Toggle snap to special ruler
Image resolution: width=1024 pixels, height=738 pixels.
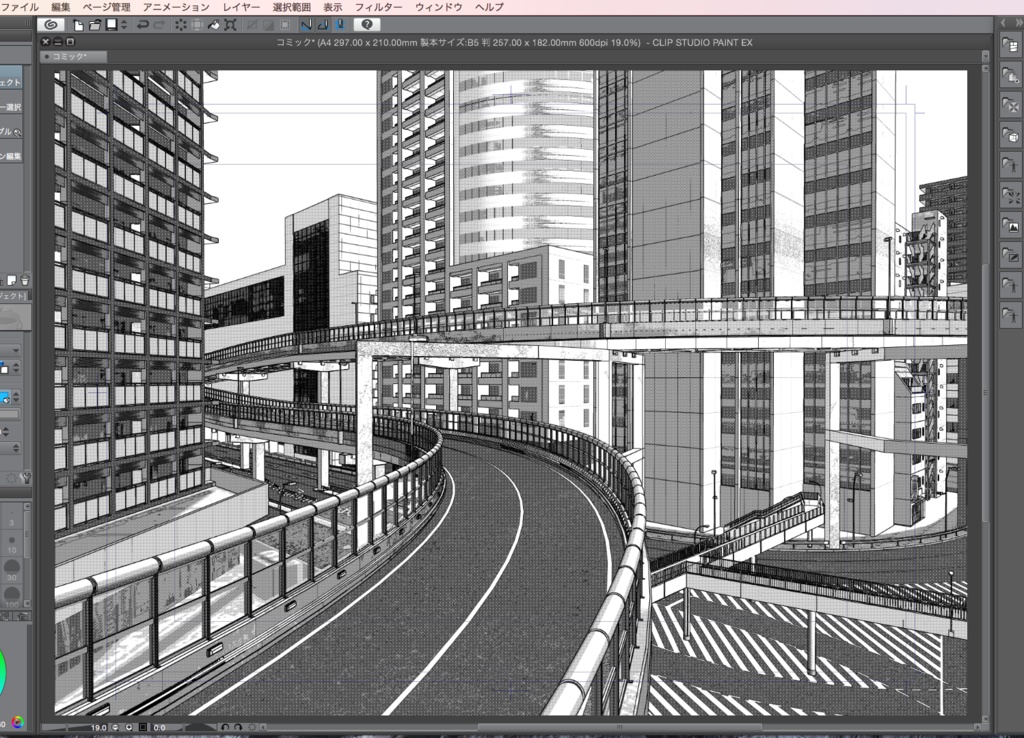coord(322,23)
